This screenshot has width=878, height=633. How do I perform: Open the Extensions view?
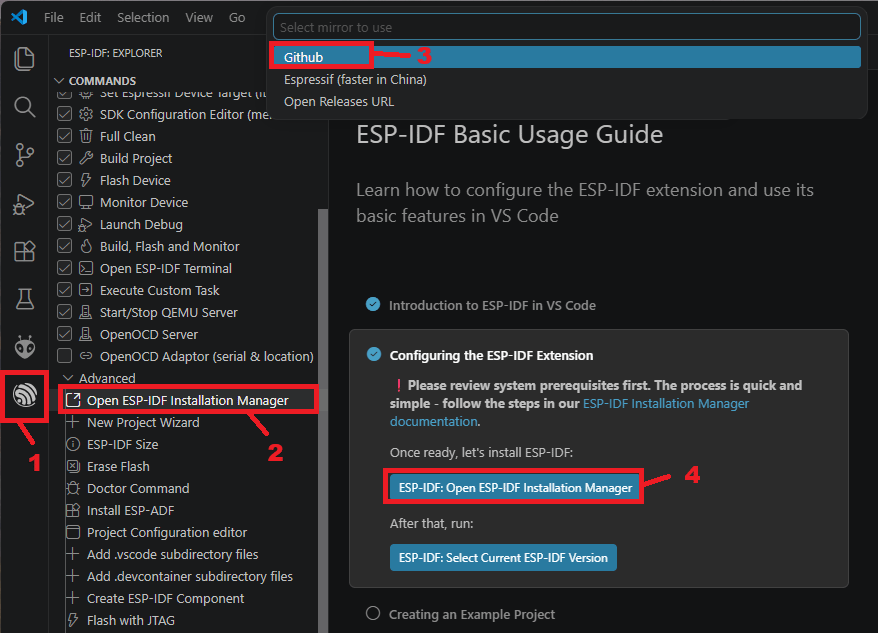(24, 251)
